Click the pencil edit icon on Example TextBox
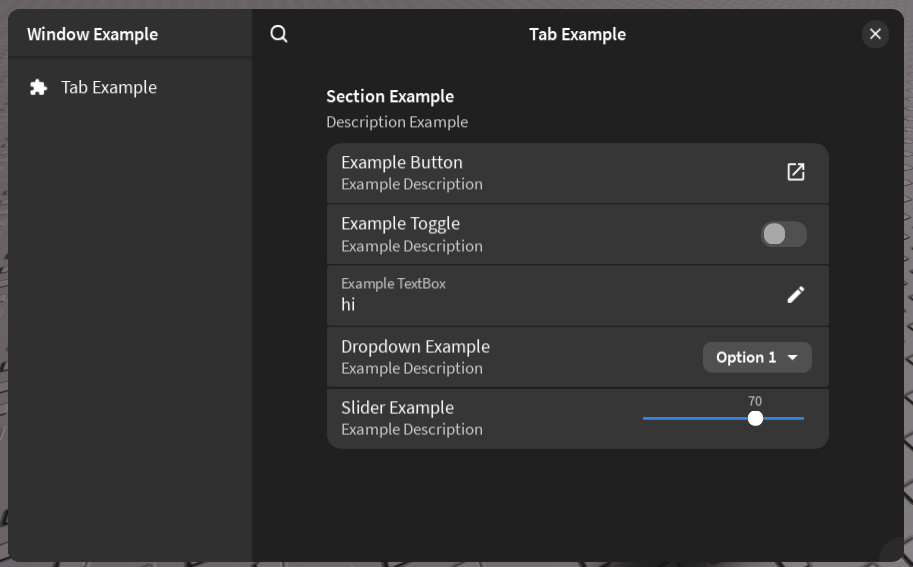 coord(795,295)
